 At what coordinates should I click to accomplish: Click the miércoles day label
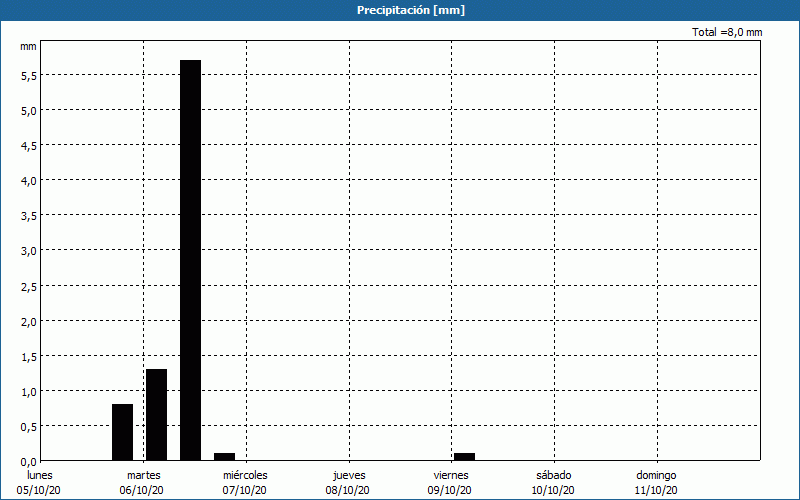(245, 475)
